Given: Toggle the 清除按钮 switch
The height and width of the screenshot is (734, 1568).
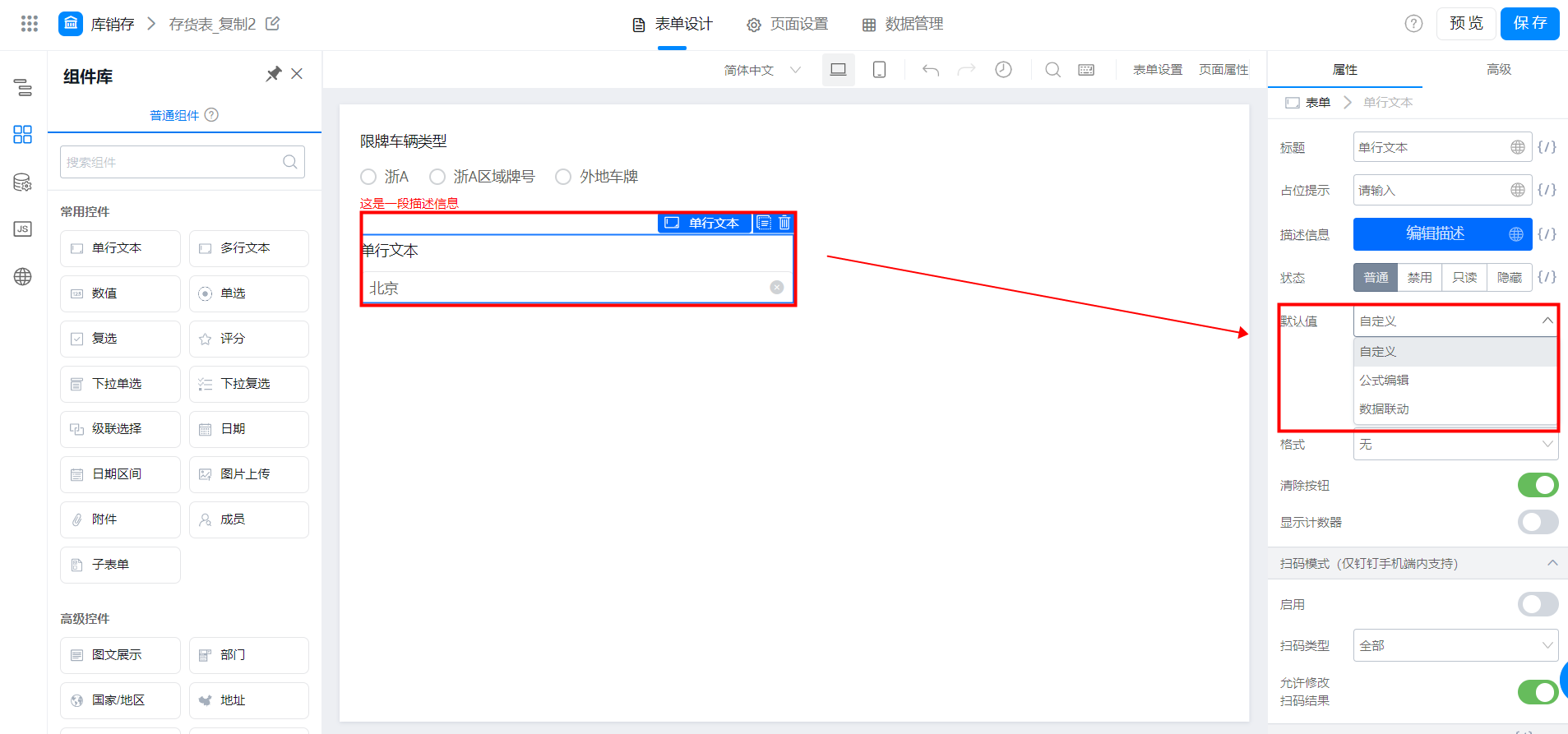Looking at the screenshot, I should tap(1538, 485).
